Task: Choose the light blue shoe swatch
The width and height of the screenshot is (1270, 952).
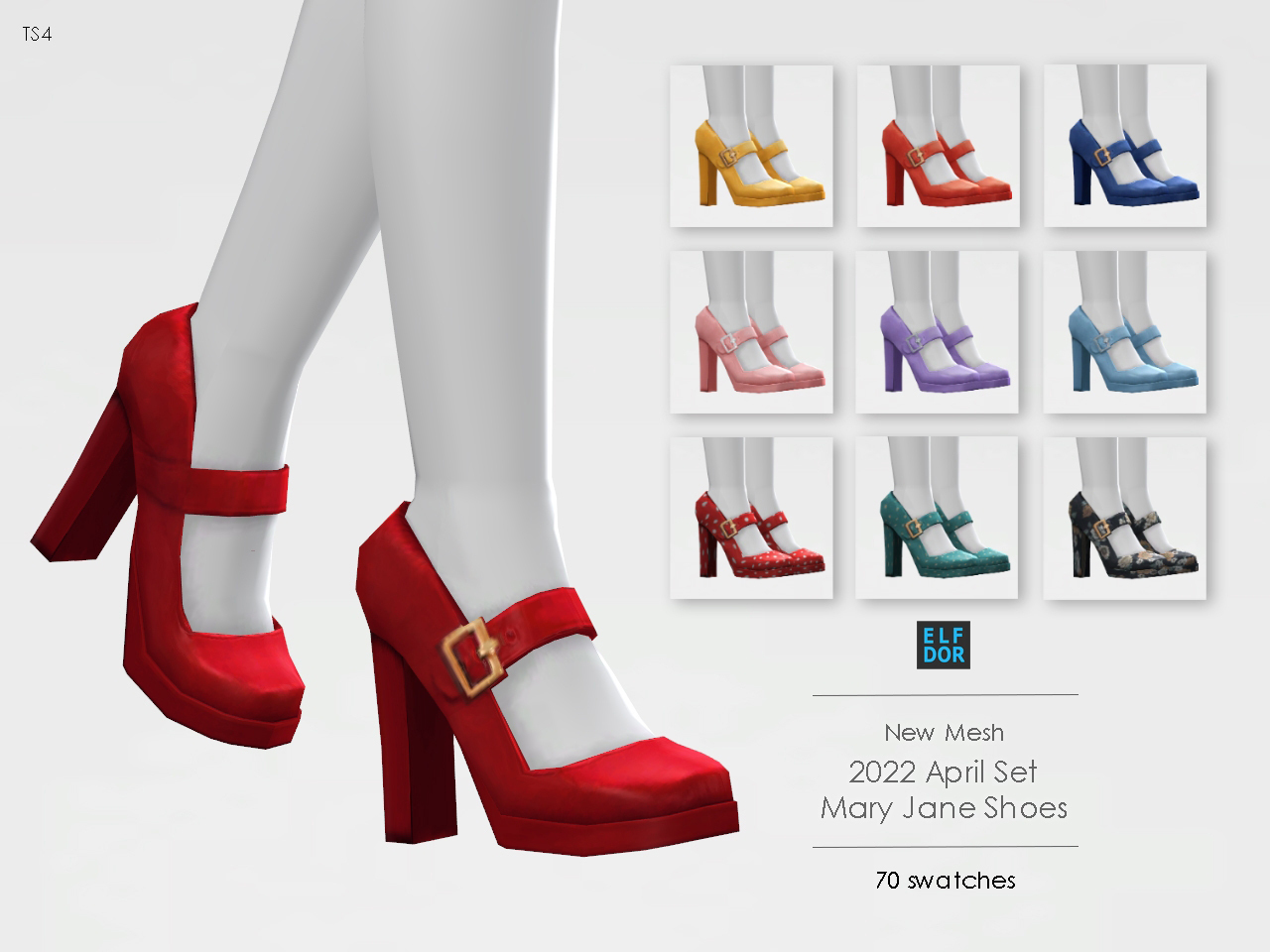Action: [x=1125, y=331]
